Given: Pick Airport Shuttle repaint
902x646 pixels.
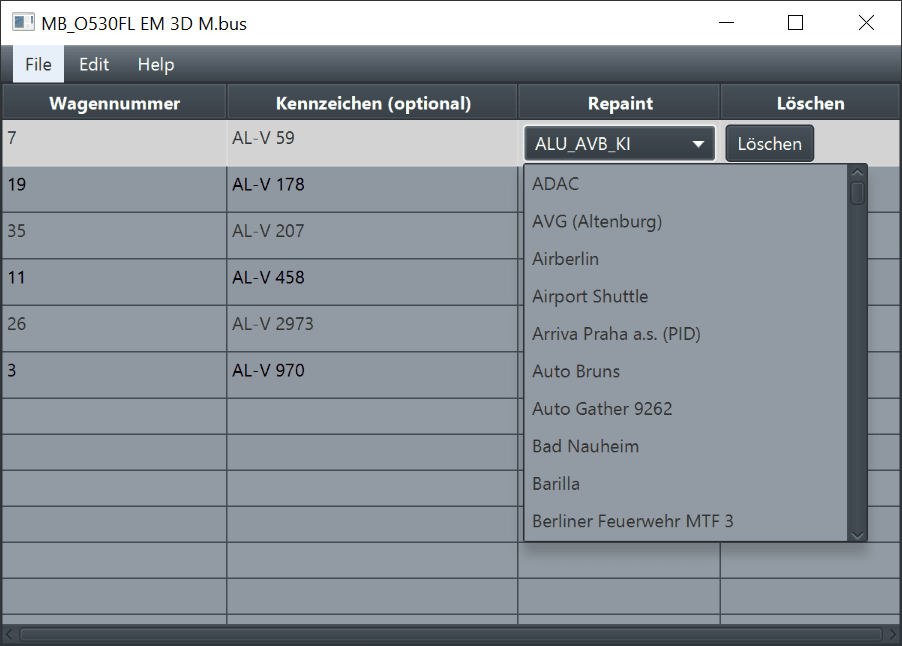Looking at the screenshot, I should (590, 296).
